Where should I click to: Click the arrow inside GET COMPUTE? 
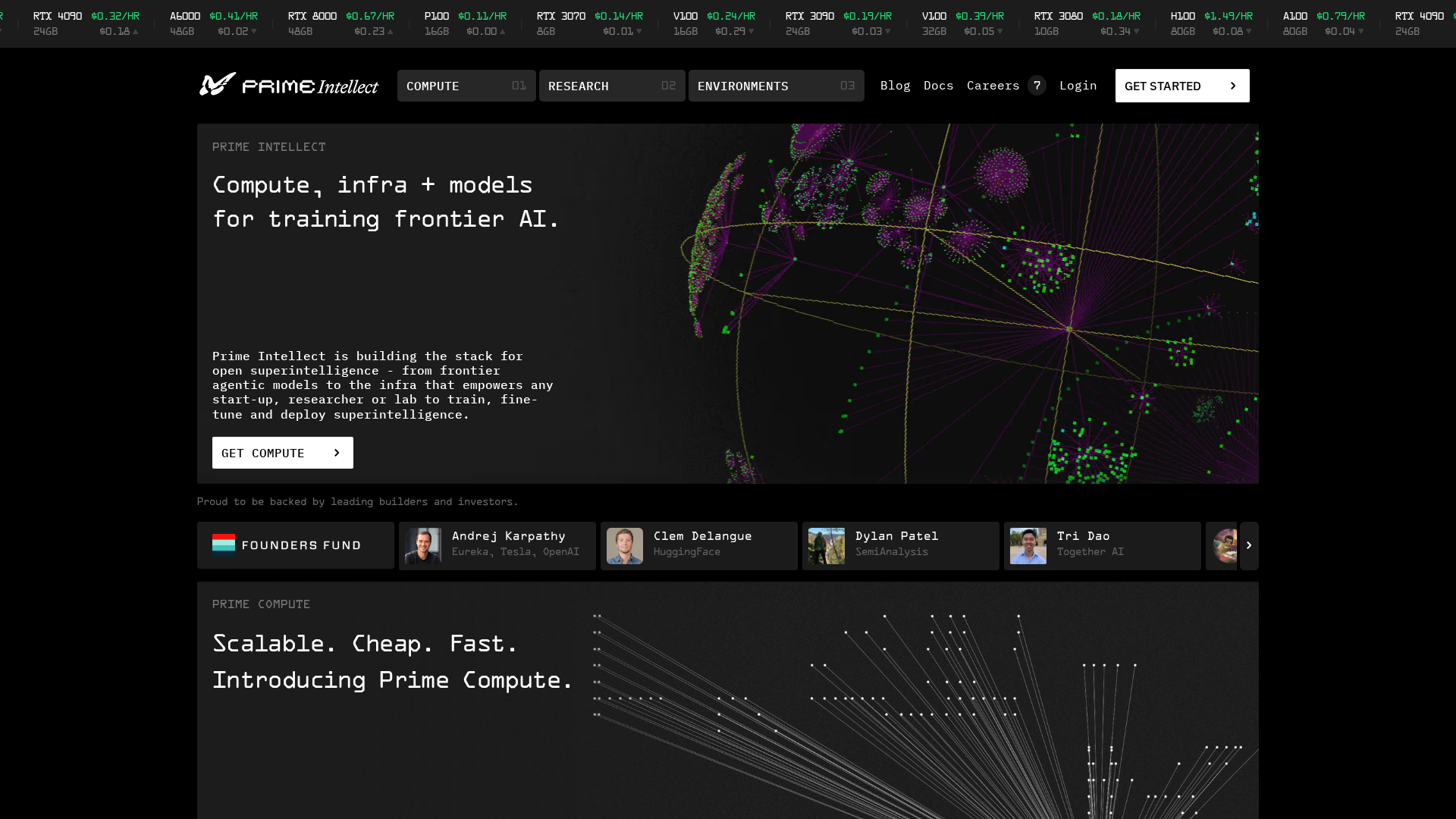point(337,453)
